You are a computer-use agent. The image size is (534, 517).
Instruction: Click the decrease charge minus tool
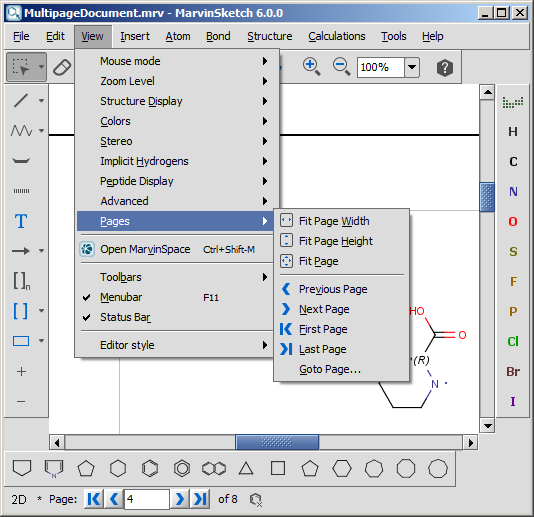(x=21, y=401)
